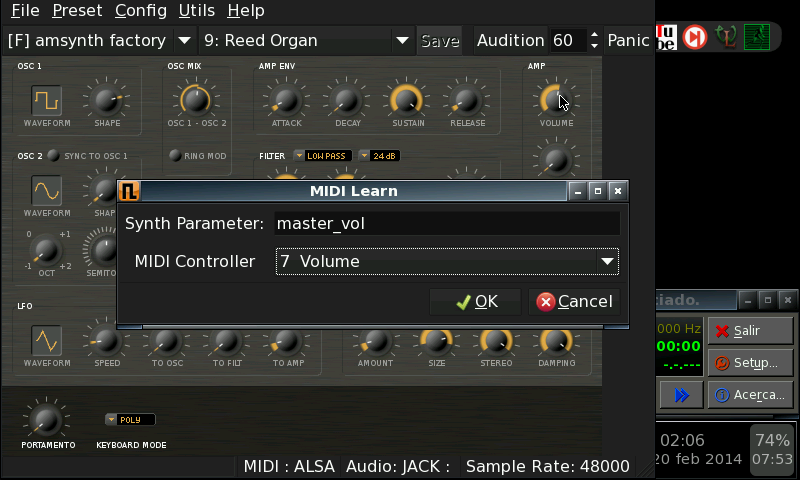Click the LFO To Filt knob

click(227, 340)
